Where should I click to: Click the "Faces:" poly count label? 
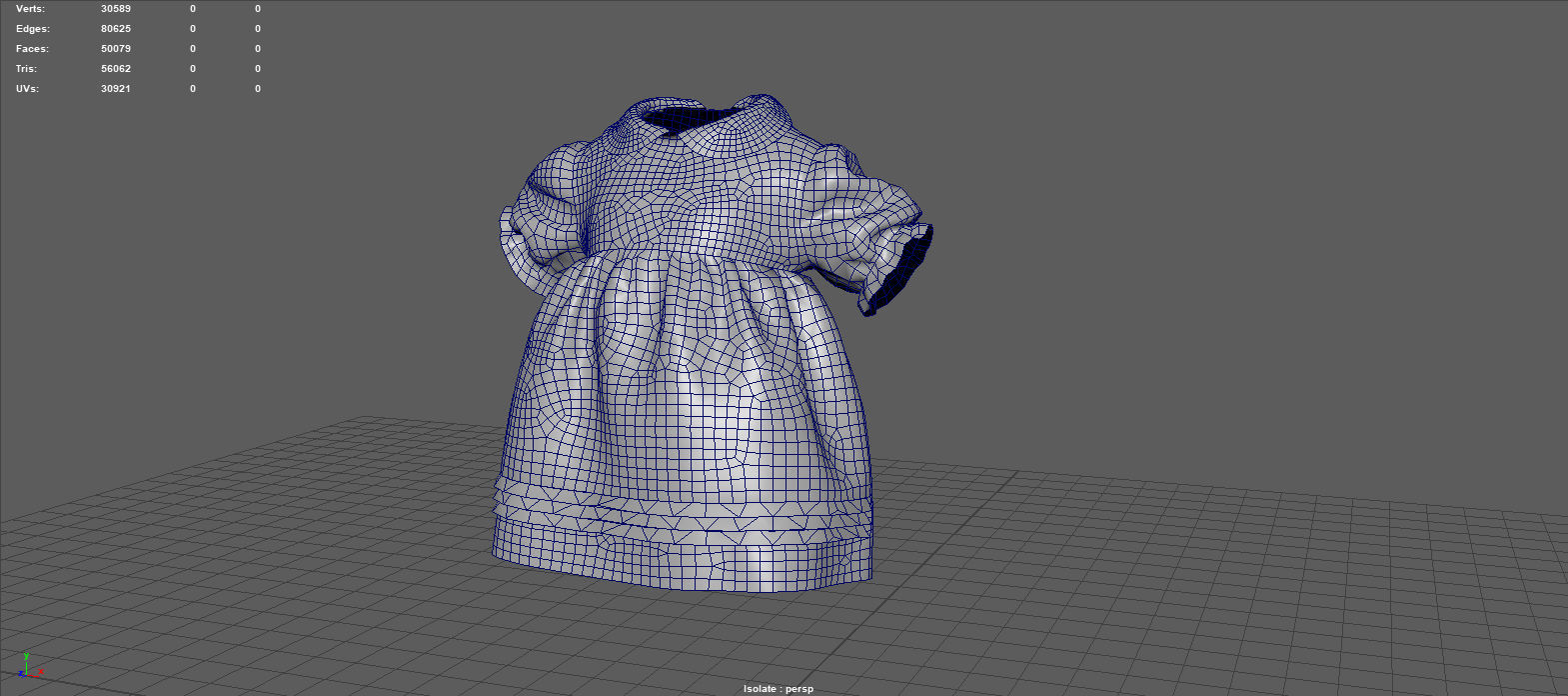click(x=32, y=49)
